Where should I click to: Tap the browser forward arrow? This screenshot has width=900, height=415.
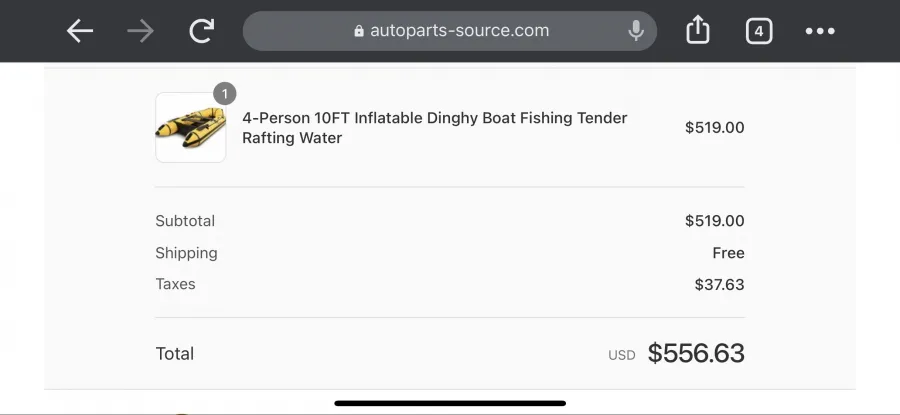point(141,31)
